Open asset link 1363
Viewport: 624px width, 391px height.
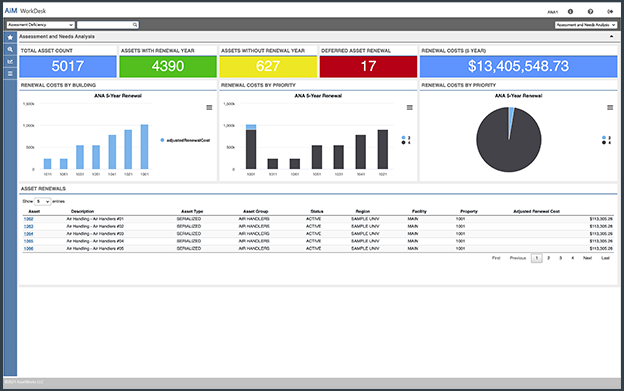click(x=29, y=226)
